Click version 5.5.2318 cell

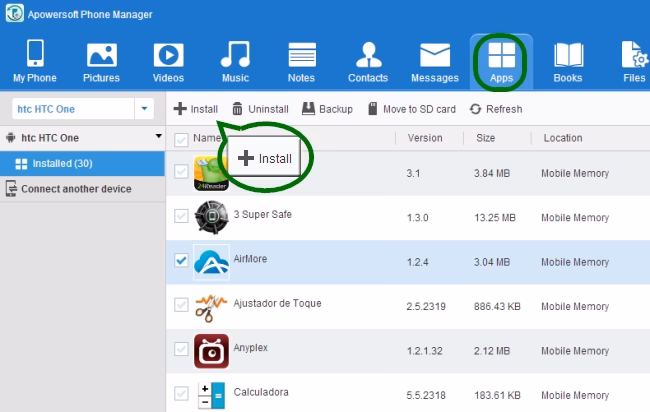coord(426,395)
